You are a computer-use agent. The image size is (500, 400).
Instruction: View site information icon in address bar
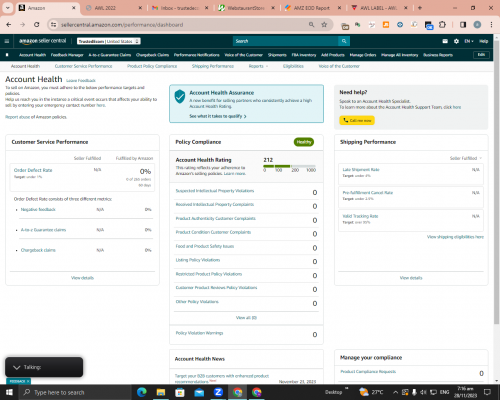point(53,25)
